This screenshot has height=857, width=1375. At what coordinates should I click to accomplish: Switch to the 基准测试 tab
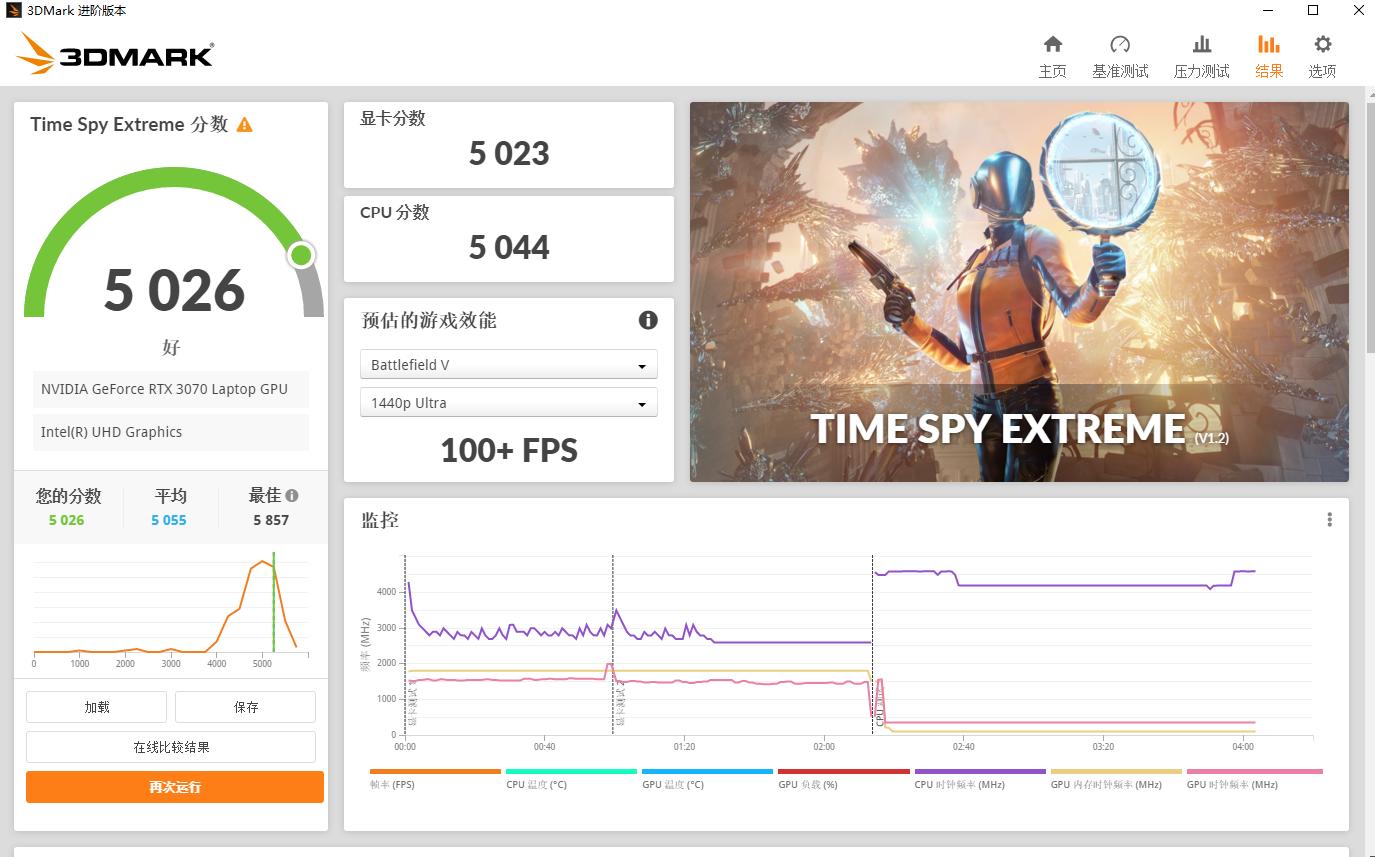(1120, 54)
